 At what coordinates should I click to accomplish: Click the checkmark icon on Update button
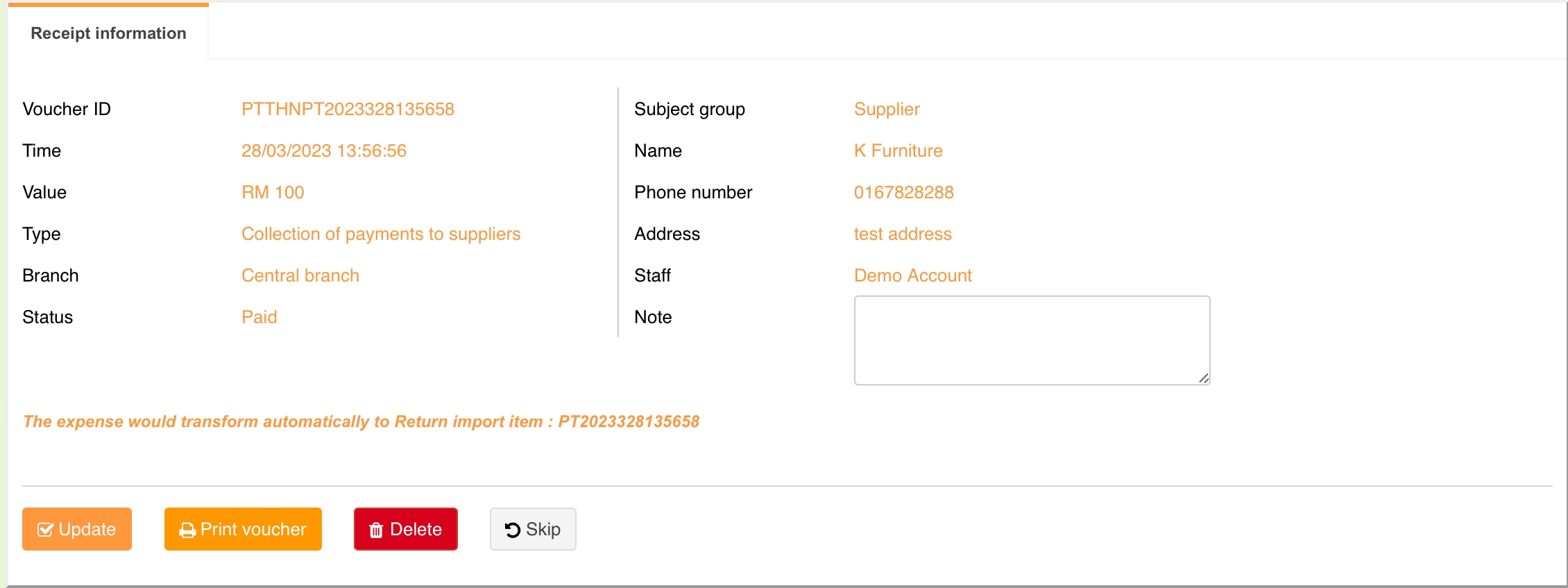tap(45, 530)
